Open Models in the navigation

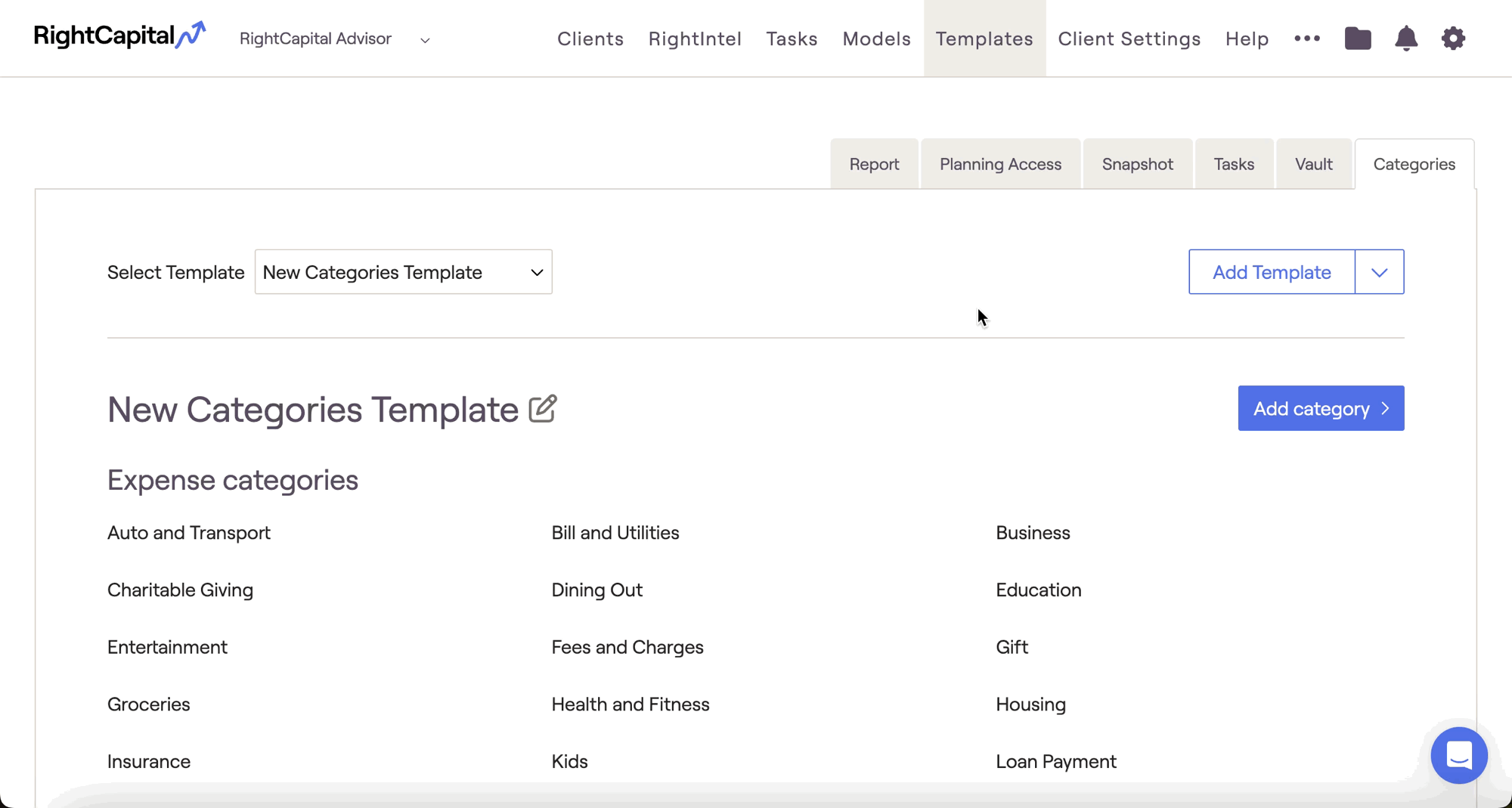pyautogui.click(x=876, y=39)
